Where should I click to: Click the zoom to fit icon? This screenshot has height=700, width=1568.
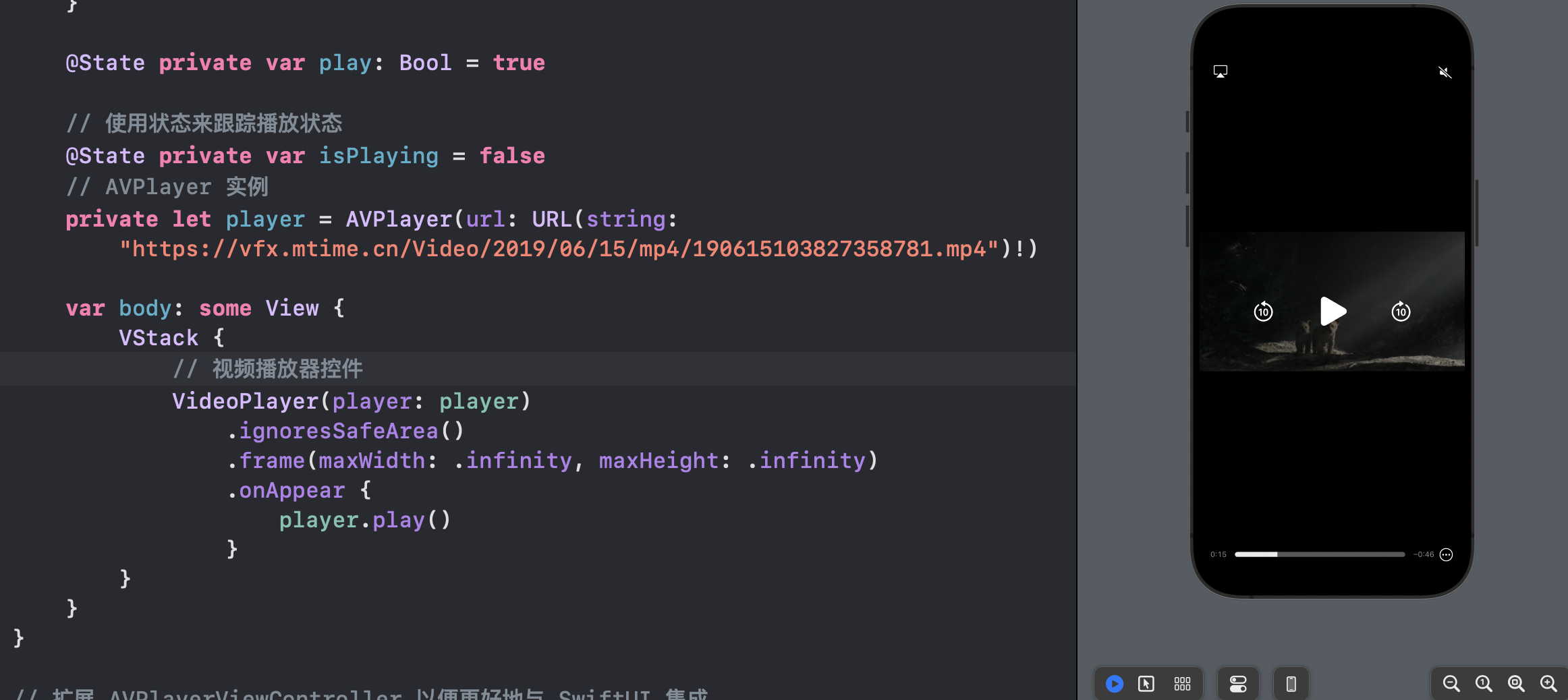1516,684
